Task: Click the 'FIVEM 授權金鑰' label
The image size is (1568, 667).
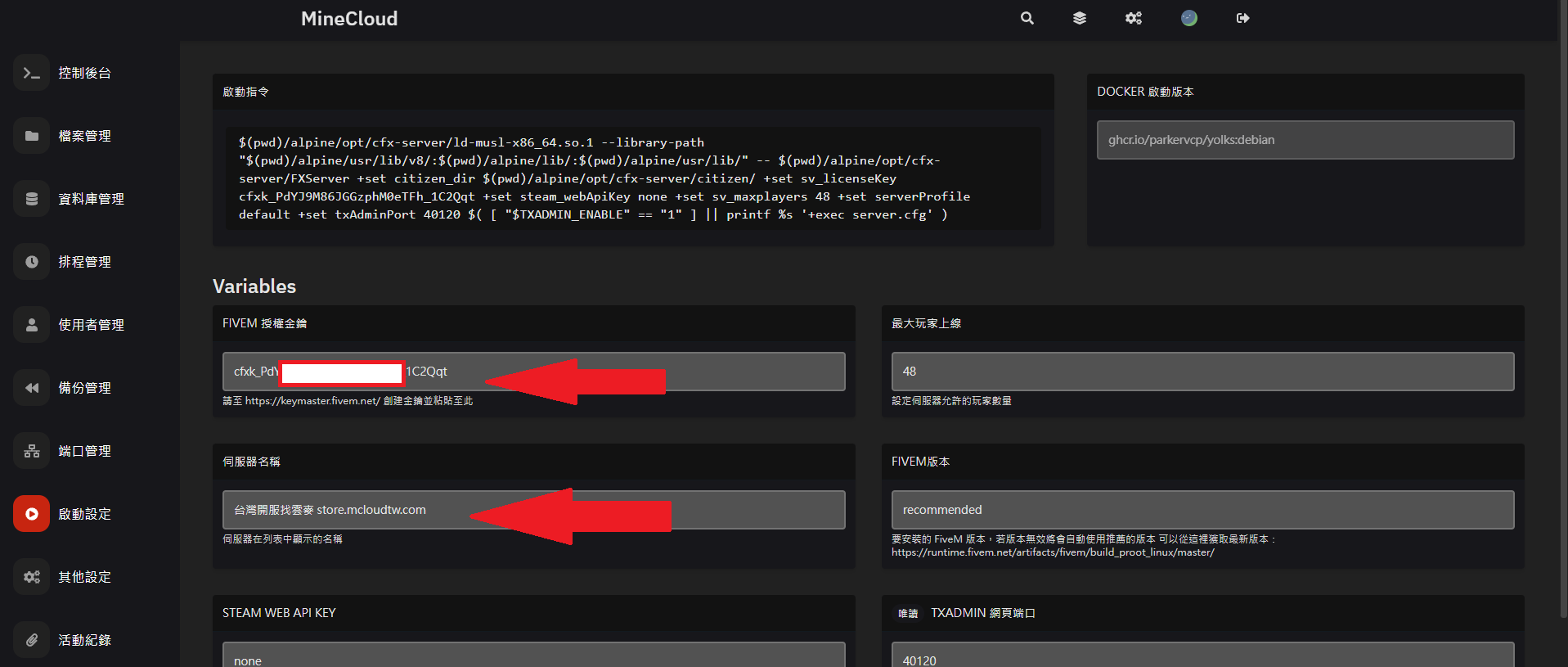Action: tap(264, 323)
